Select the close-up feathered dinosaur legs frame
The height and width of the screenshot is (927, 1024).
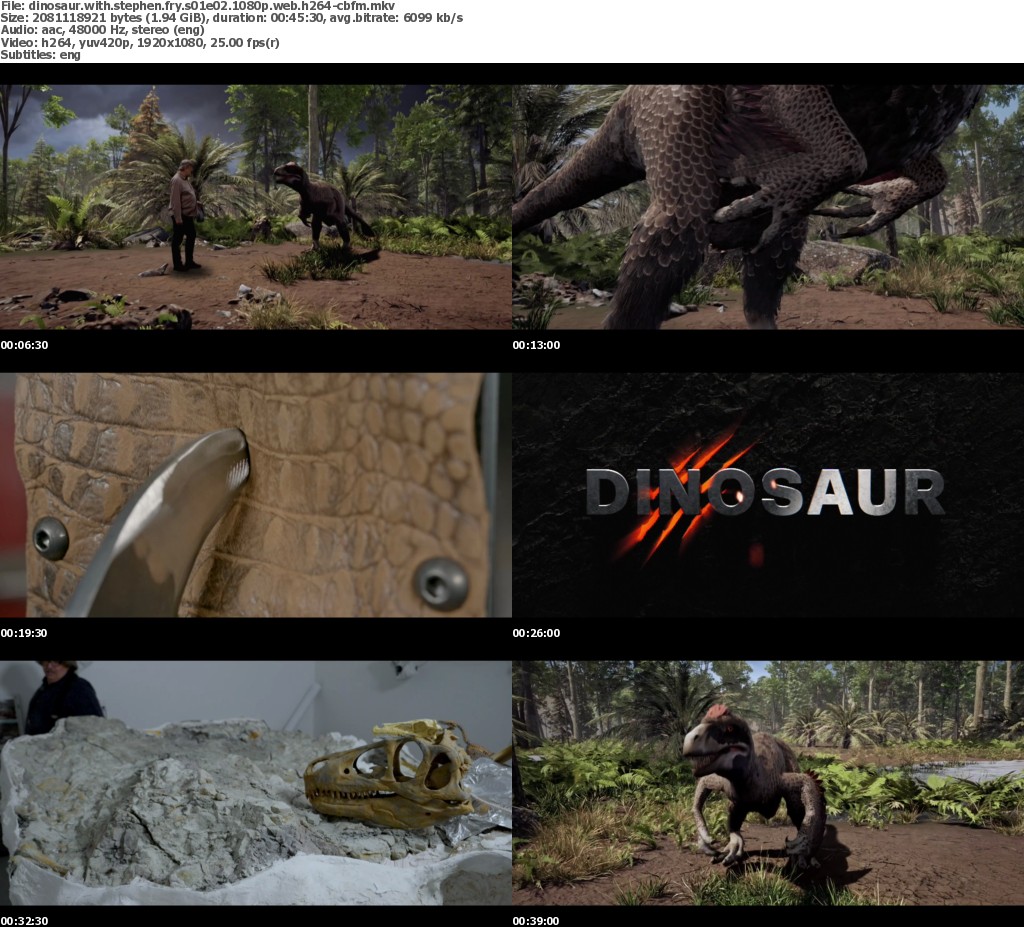[768, 206]
